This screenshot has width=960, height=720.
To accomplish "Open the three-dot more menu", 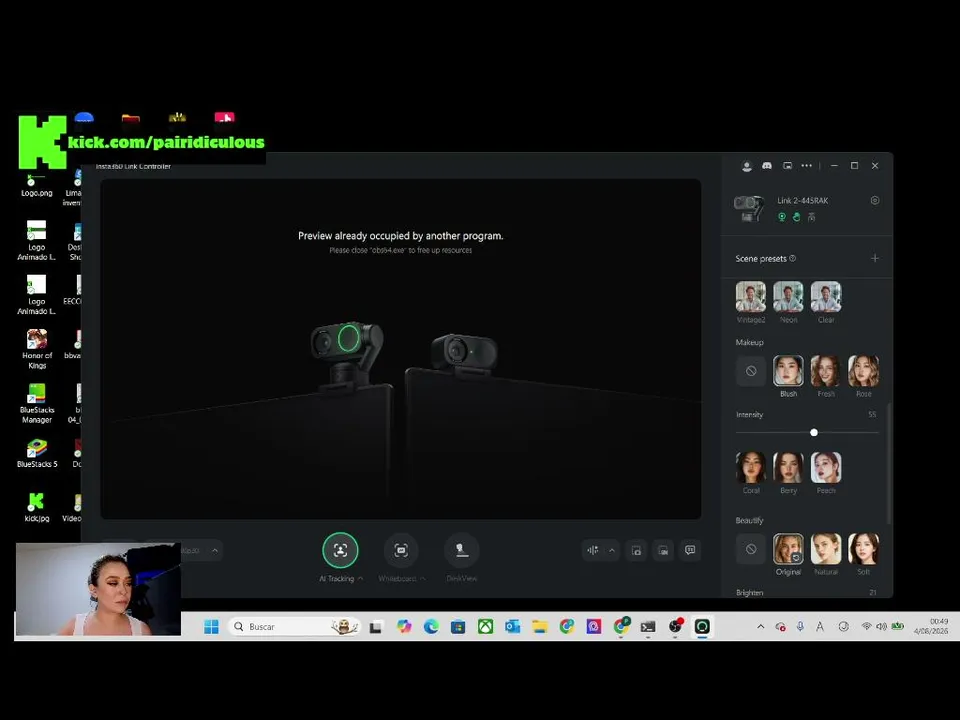I will 807,165.
